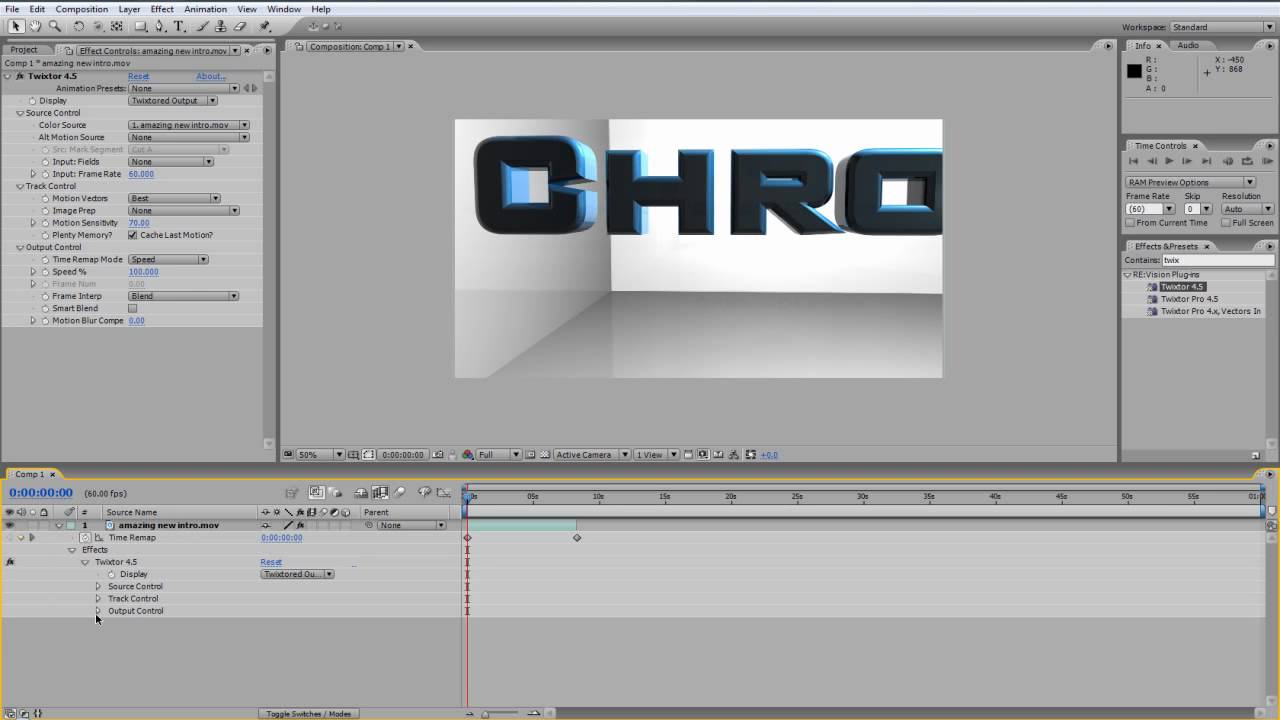The width and height of the screenshot is (1280, 720).
Task: Check From Current Time option
Action: 1130,223
